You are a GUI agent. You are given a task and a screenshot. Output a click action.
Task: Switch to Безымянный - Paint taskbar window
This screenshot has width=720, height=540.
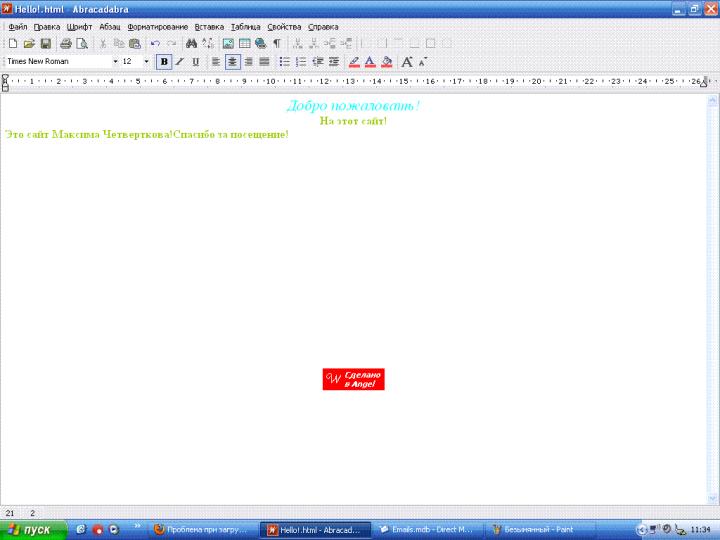point(531,529)
